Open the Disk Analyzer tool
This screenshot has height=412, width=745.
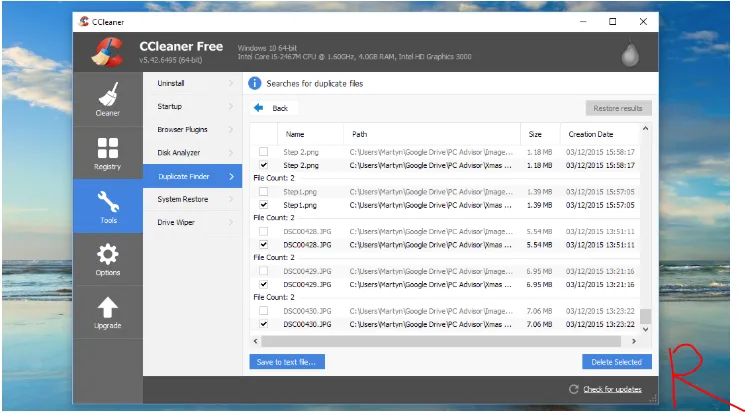tap(192, 153)
